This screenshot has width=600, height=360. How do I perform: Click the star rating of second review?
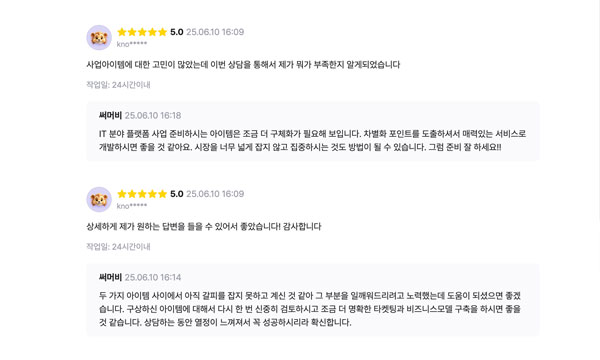tap(142, 194)
